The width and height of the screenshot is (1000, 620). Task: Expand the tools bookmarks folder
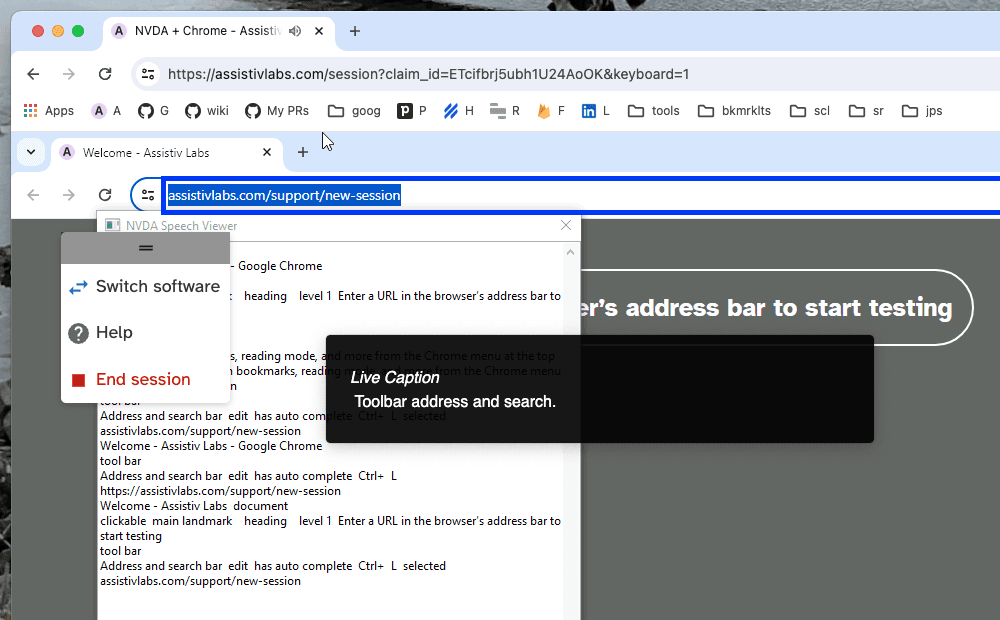654,111
